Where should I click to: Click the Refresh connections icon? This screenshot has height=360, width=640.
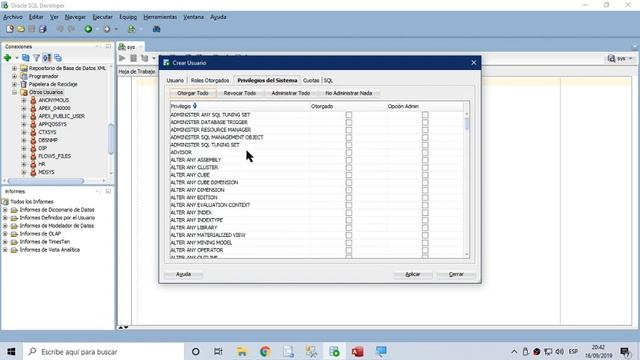[x=26, y=58]
